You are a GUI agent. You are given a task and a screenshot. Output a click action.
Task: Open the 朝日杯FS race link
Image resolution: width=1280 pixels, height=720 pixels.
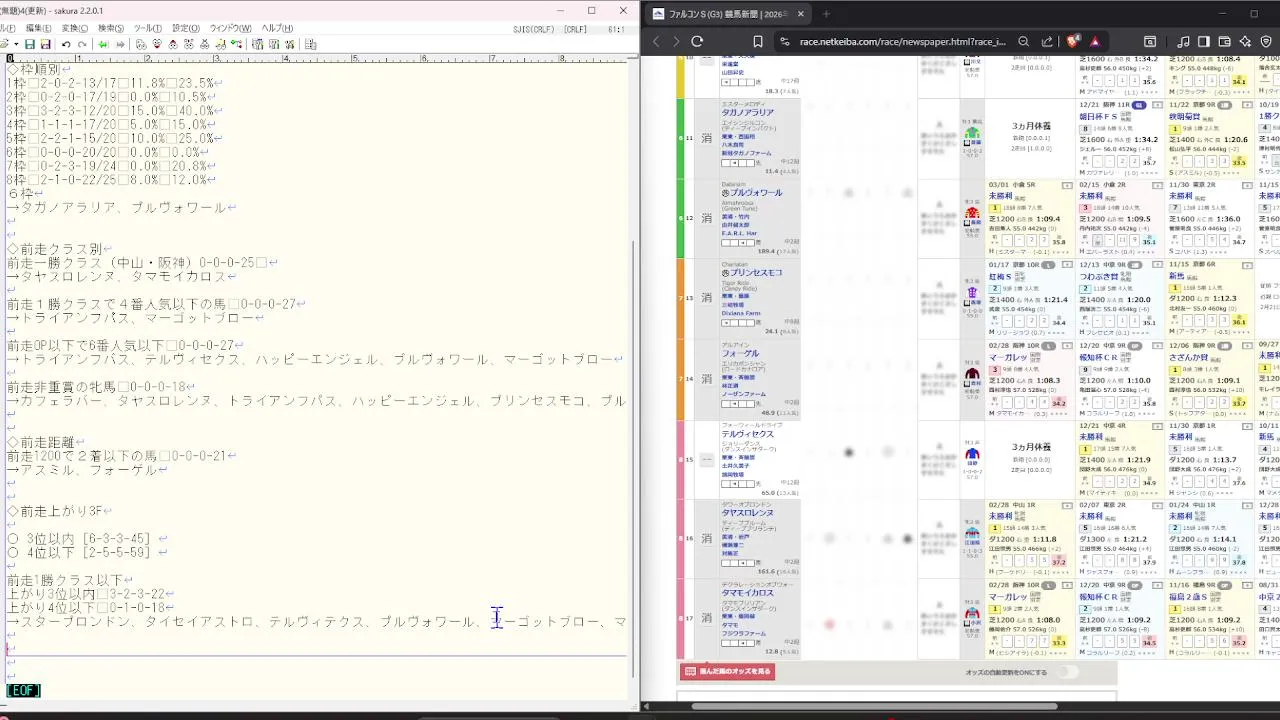[1098, 116]
